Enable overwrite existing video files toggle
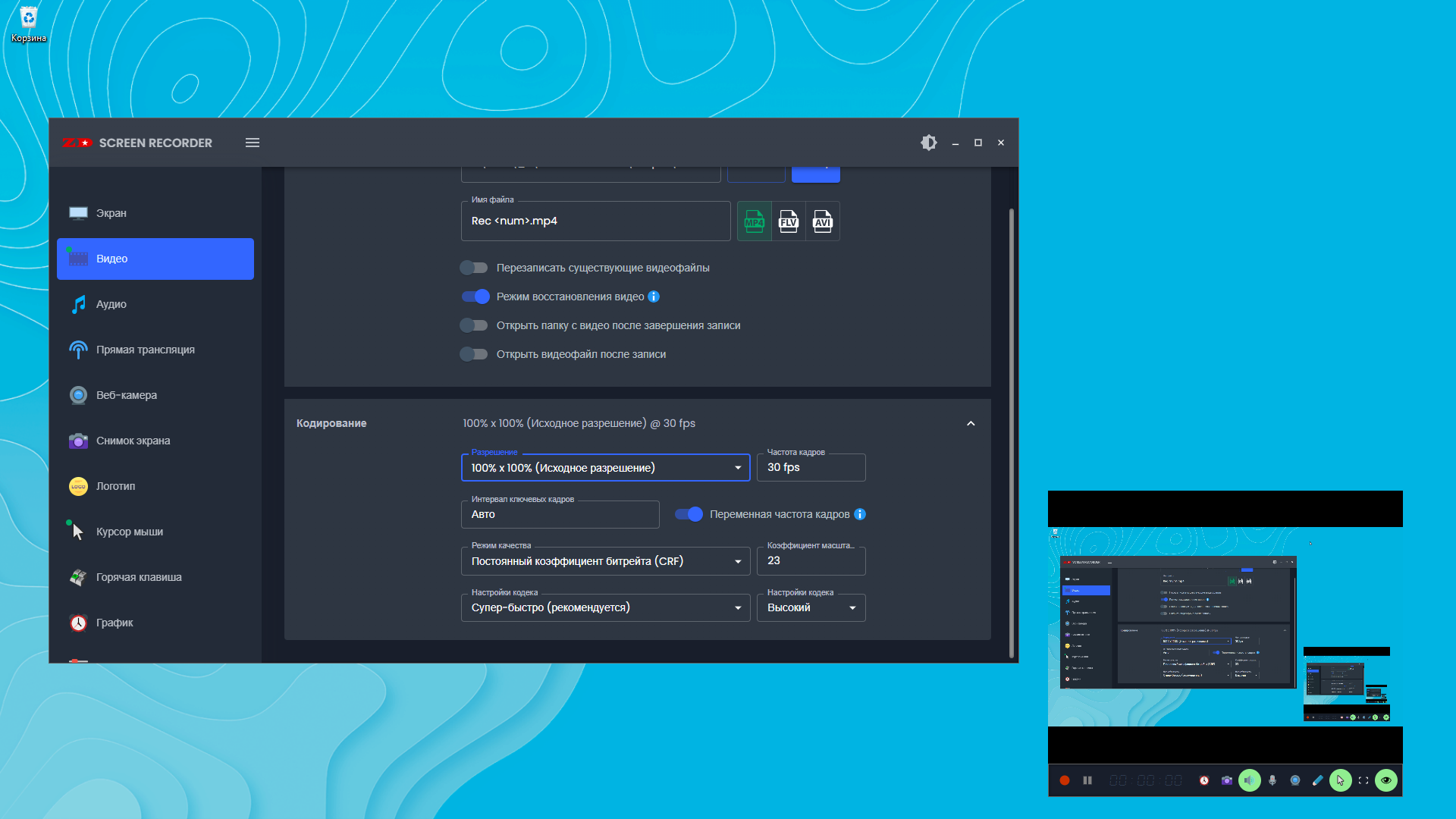Viewport: 1456px width, 819px height. coord(474,268)
